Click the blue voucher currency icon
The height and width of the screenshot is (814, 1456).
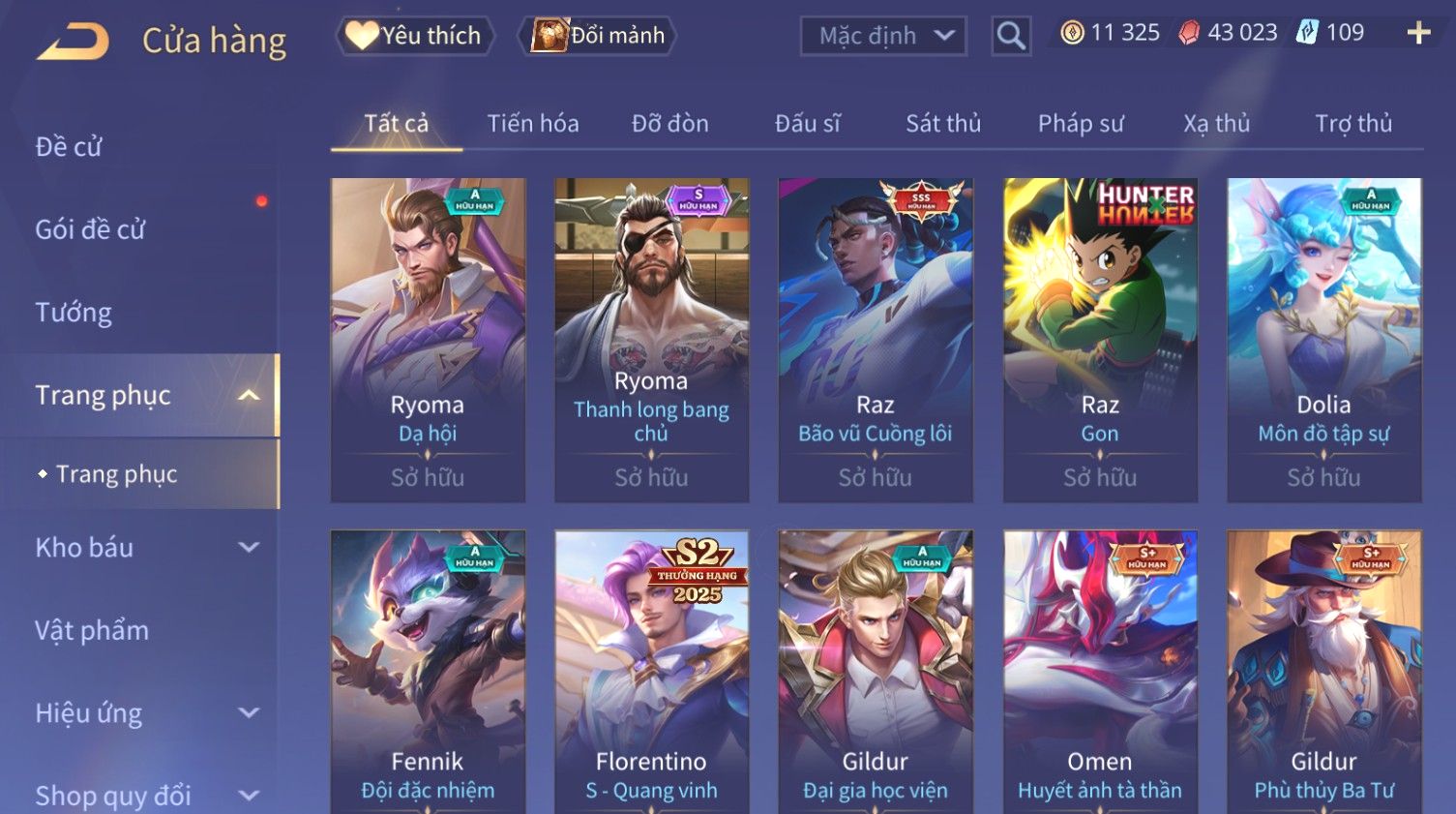point(1307,32)
